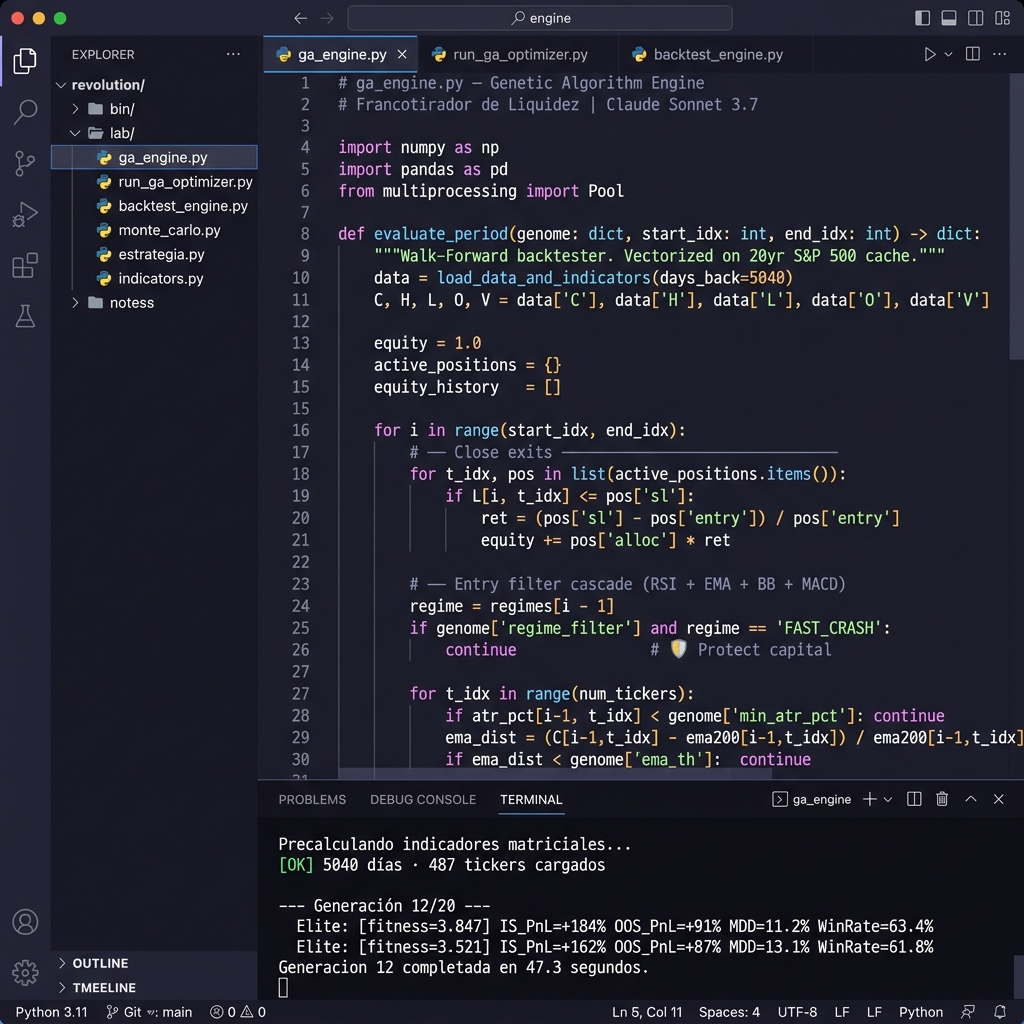
Task: Open feedback icon in status bar
Action: [968, 1012]
